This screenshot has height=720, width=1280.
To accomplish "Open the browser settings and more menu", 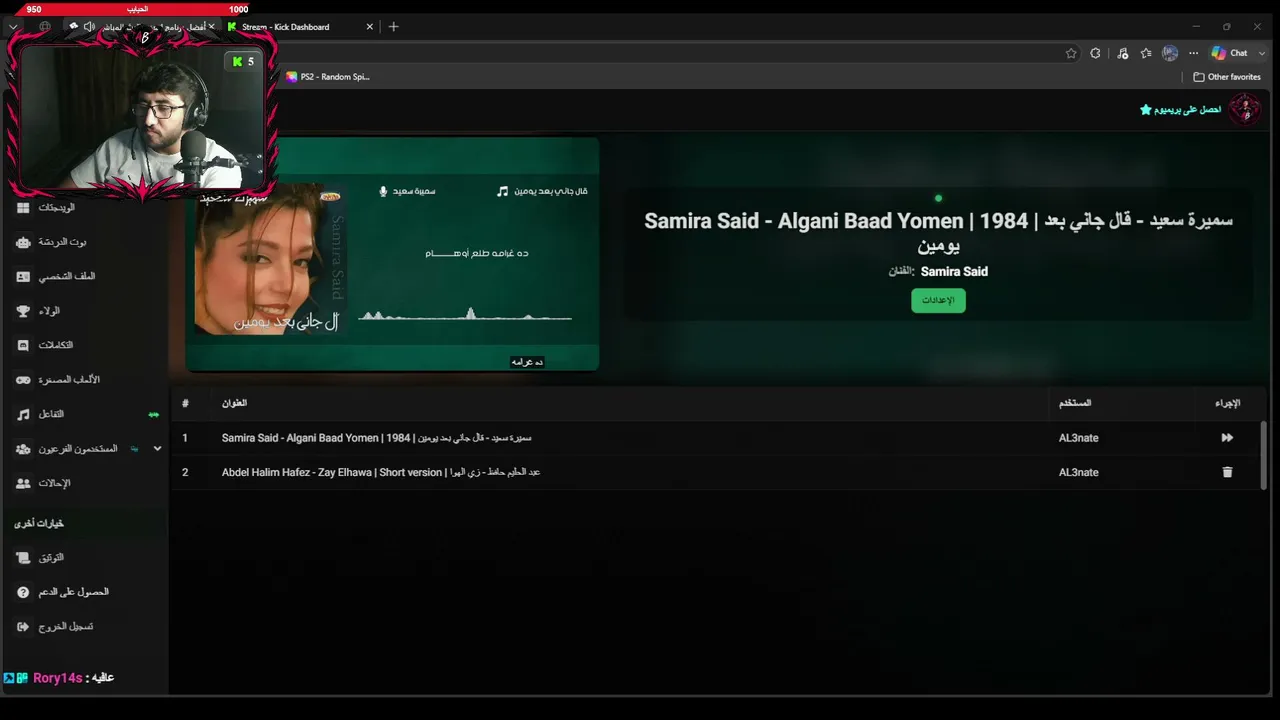I will 1192,53.
